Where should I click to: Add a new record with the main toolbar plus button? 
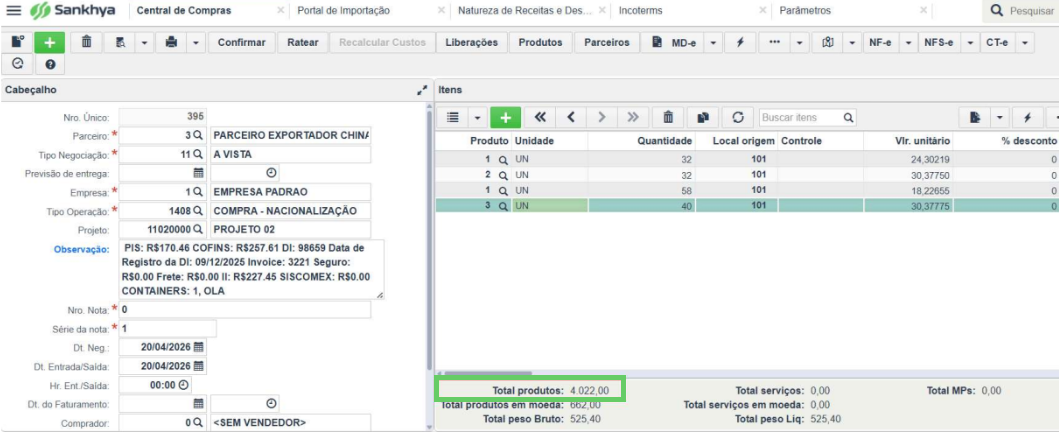[49, 43]
